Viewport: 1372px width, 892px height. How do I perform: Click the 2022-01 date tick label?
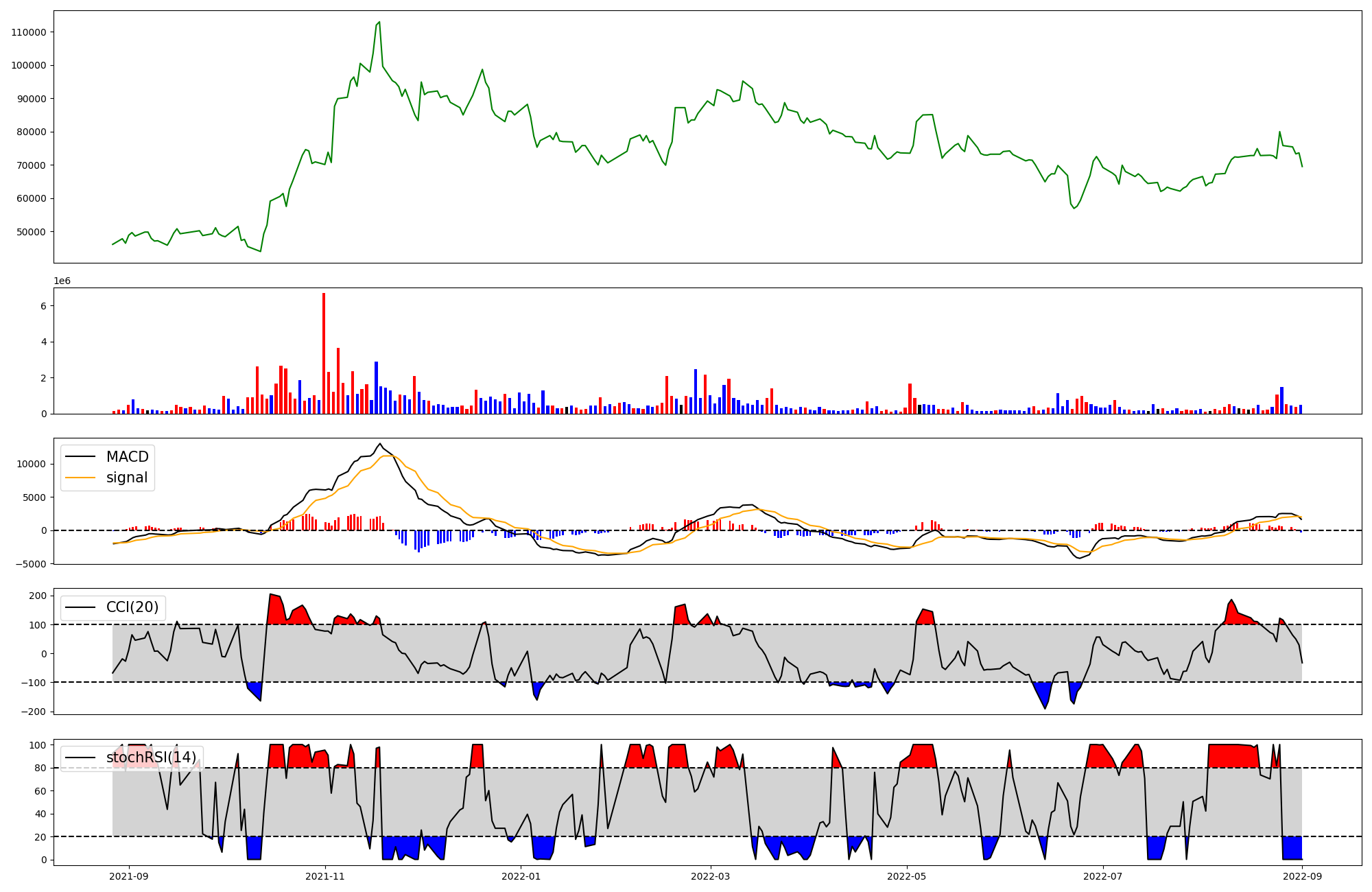[x=521, y=876]
